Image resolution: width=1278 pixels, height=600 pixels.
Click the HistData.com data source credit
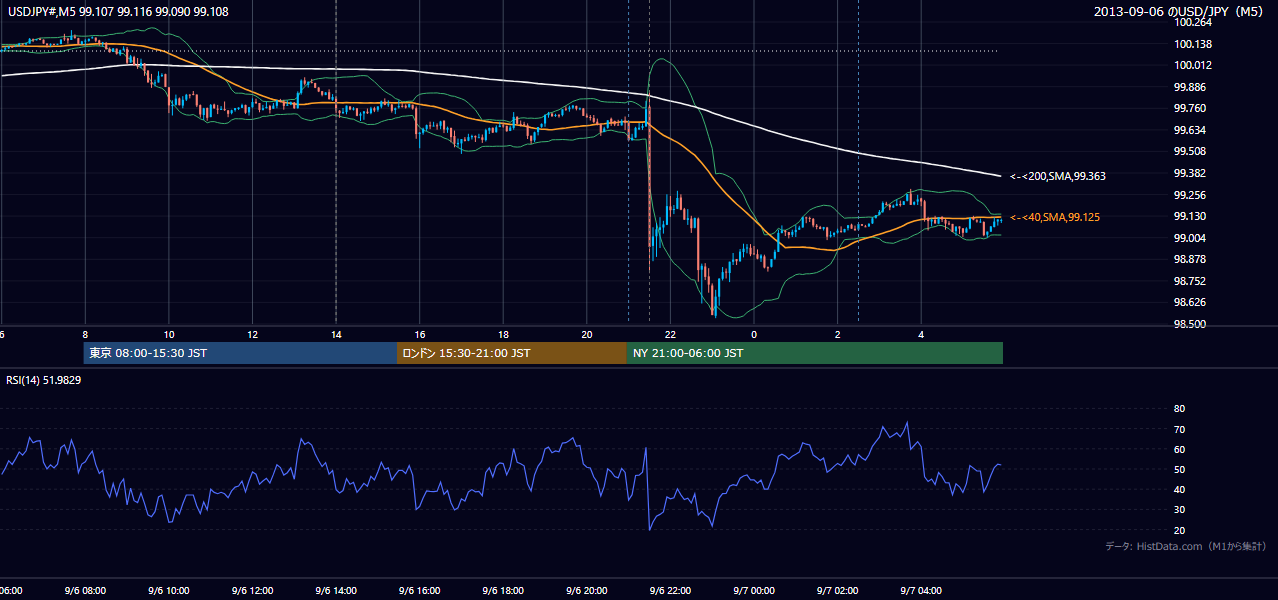1186,546
